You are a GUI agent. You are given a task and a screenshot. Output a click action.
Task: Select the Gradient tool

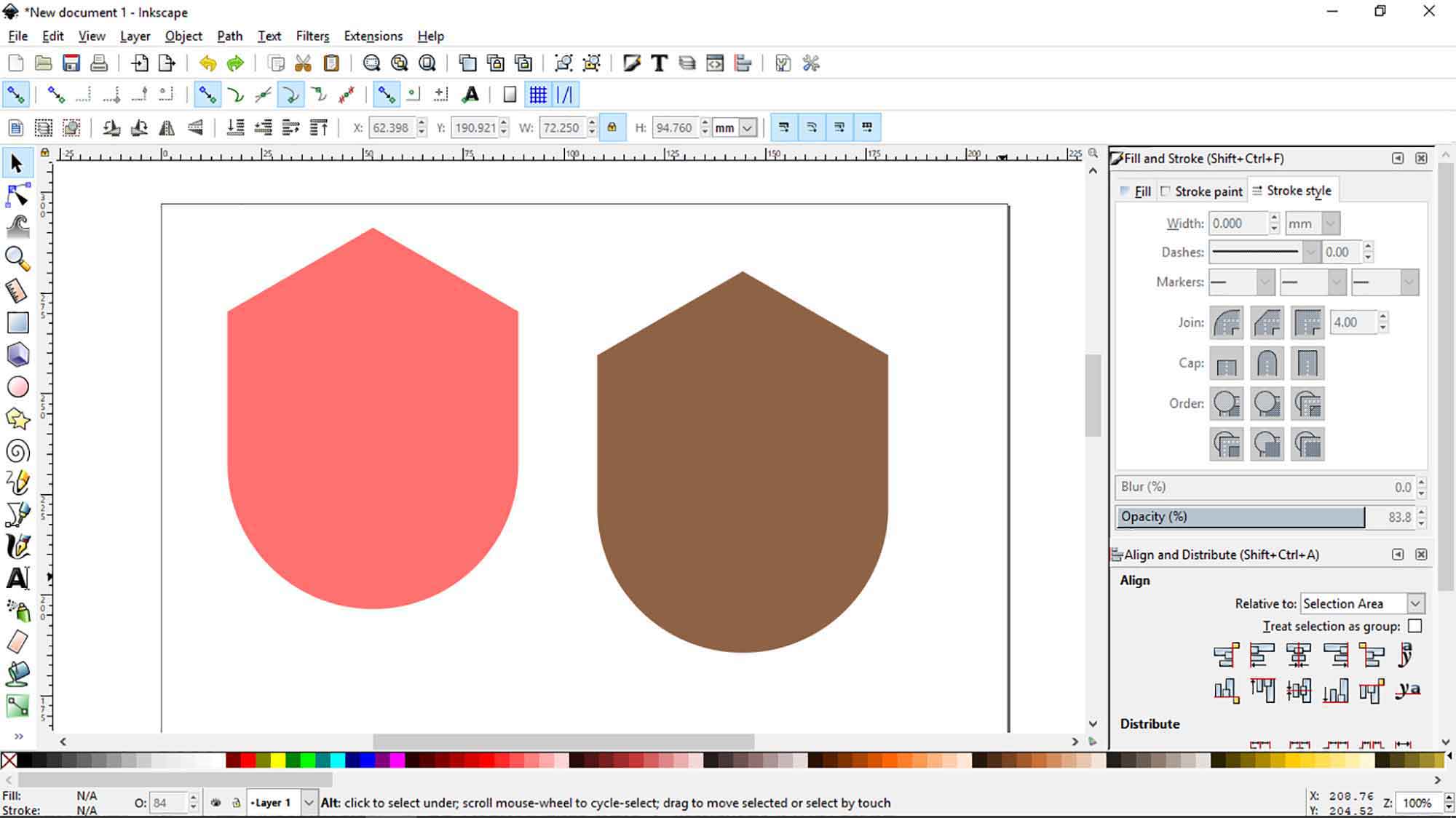17,705
